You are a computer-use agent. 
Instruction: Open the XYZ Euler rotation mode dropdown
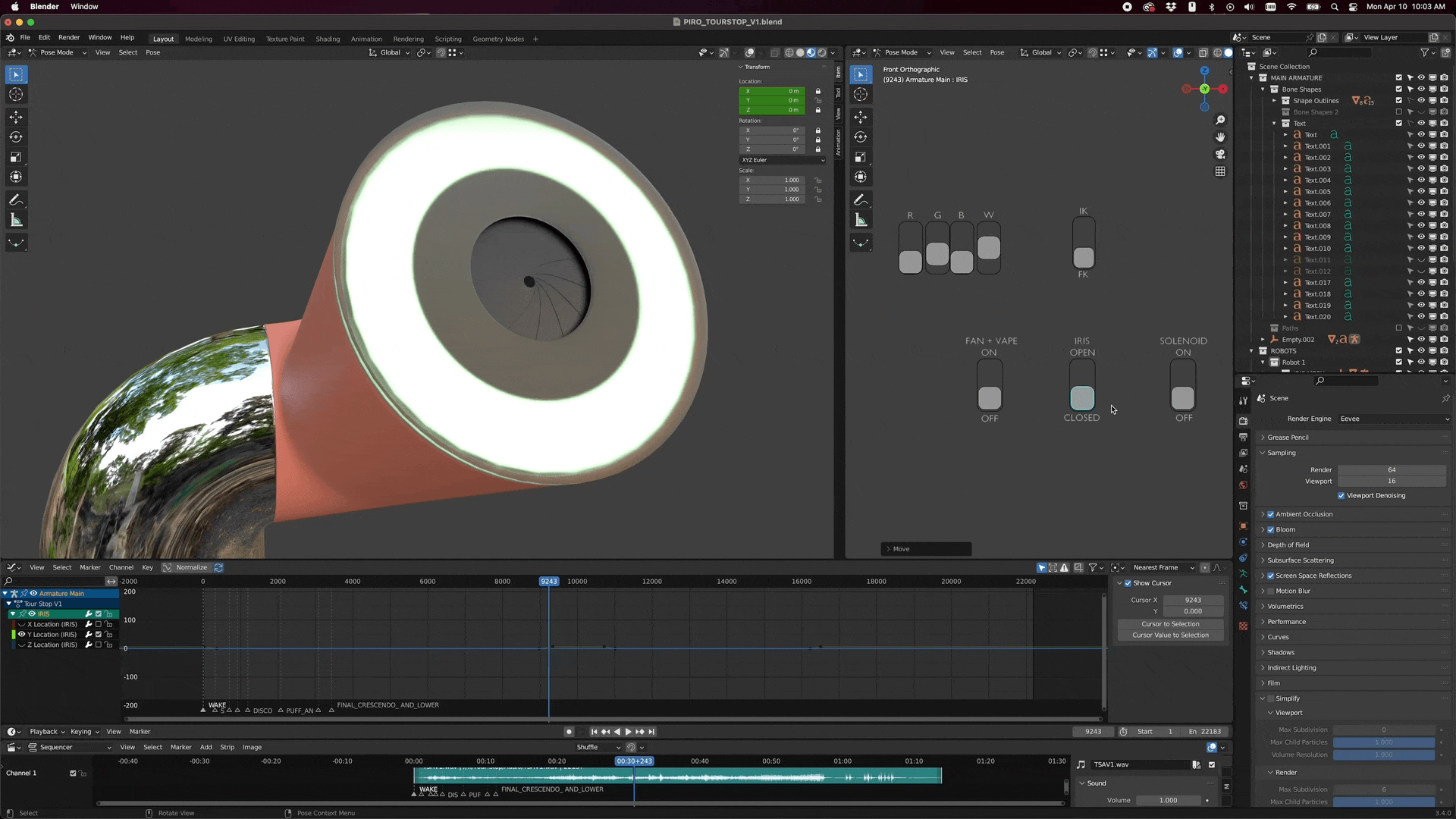pyautogui.click(x=783, y=160)
